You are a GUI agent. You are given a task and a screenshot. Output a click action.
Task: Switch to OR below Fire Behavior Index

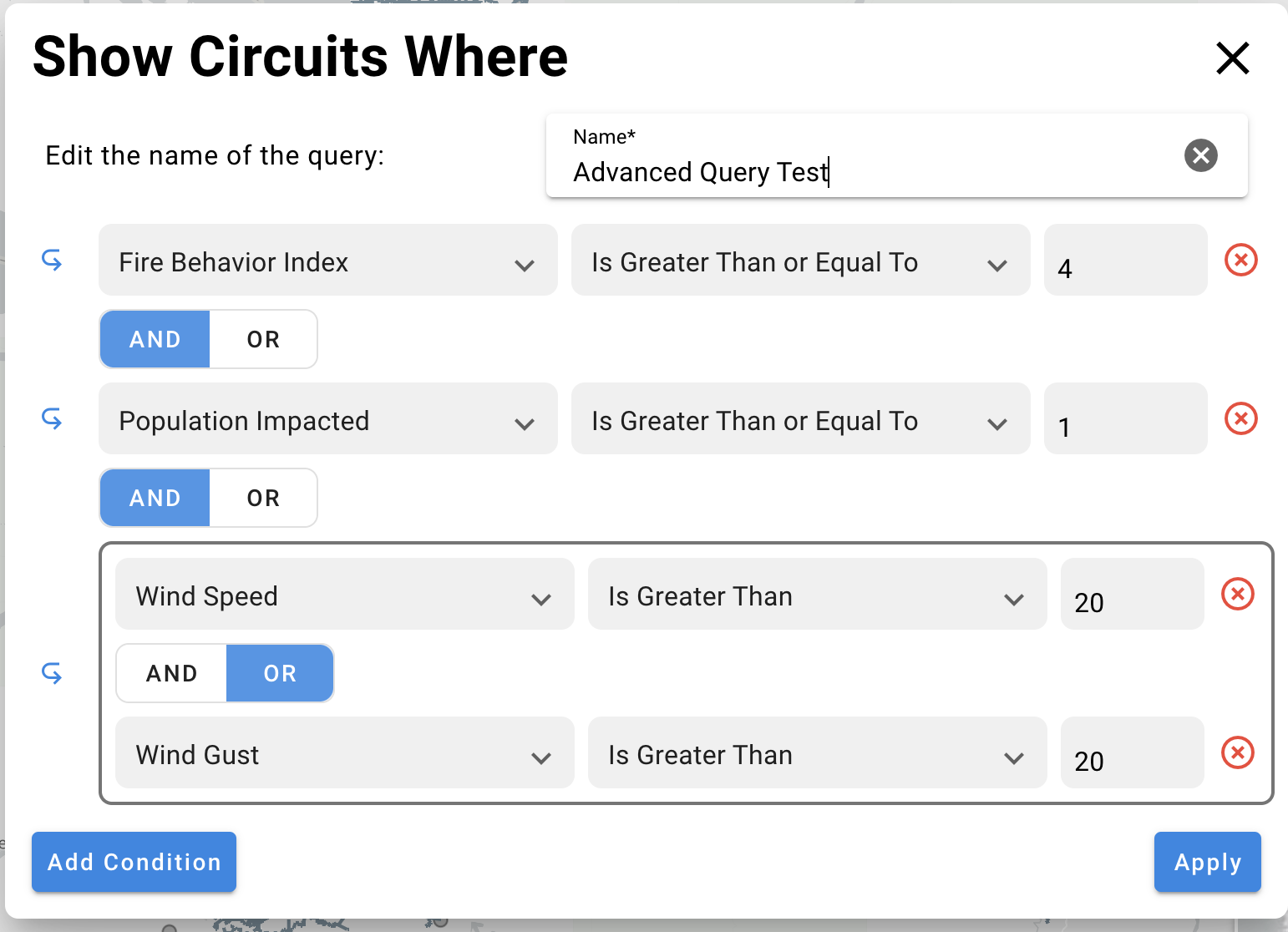(263, 339)
